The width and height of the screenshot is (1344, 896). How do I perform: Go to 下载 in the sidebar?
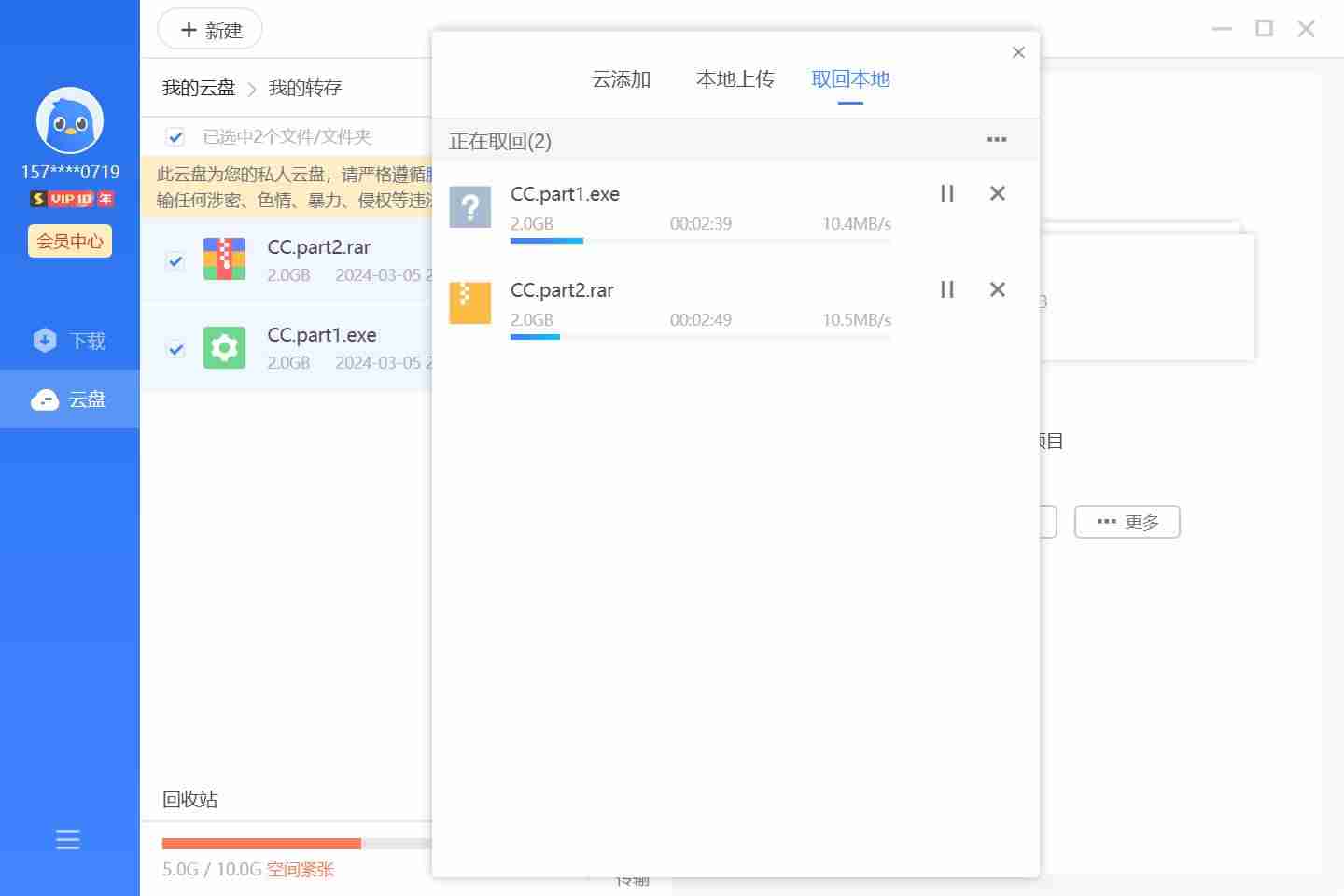tap(70, 341)
